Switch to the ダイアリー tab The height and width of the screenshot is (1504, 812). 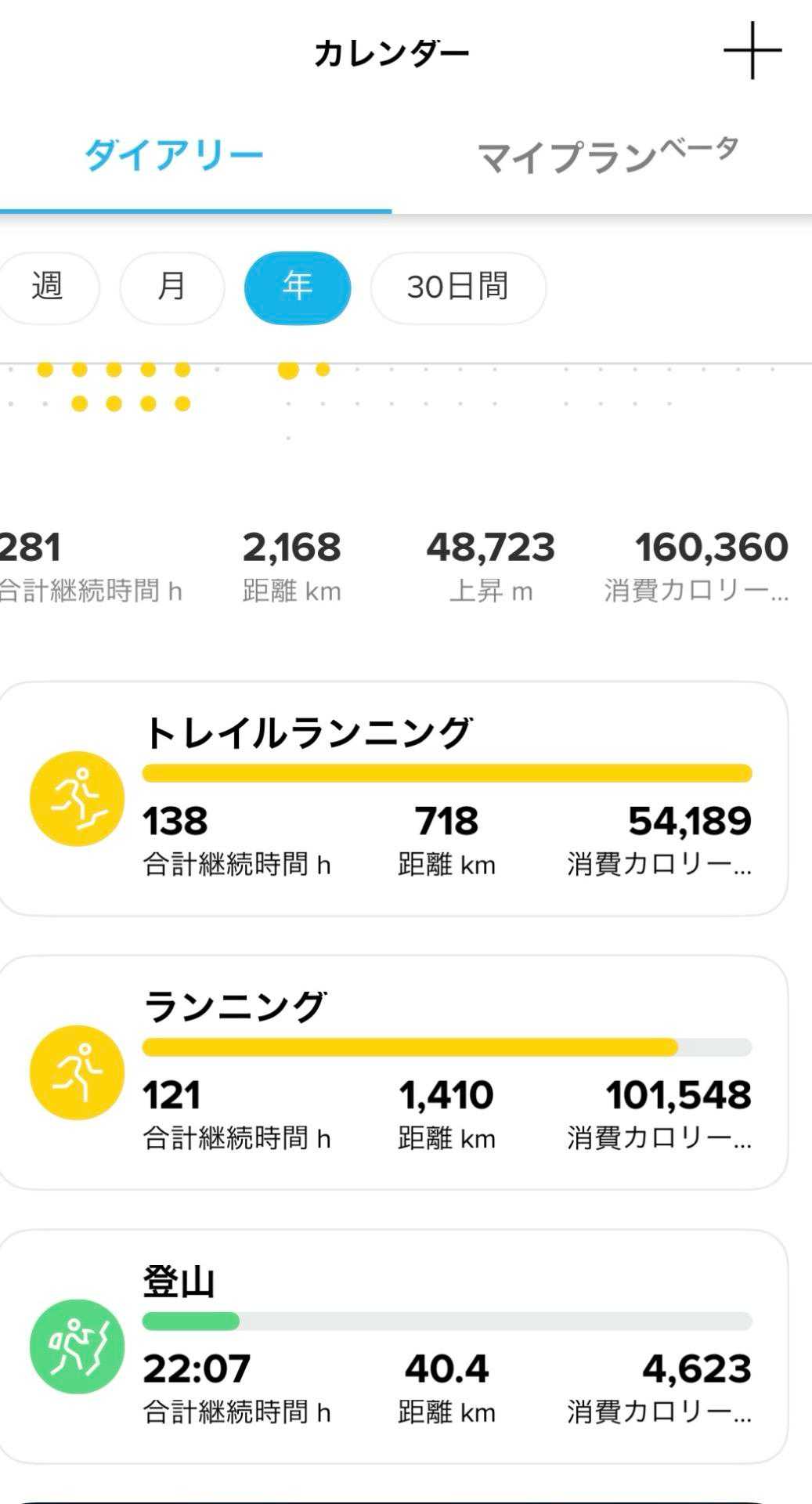pos(174,156)
